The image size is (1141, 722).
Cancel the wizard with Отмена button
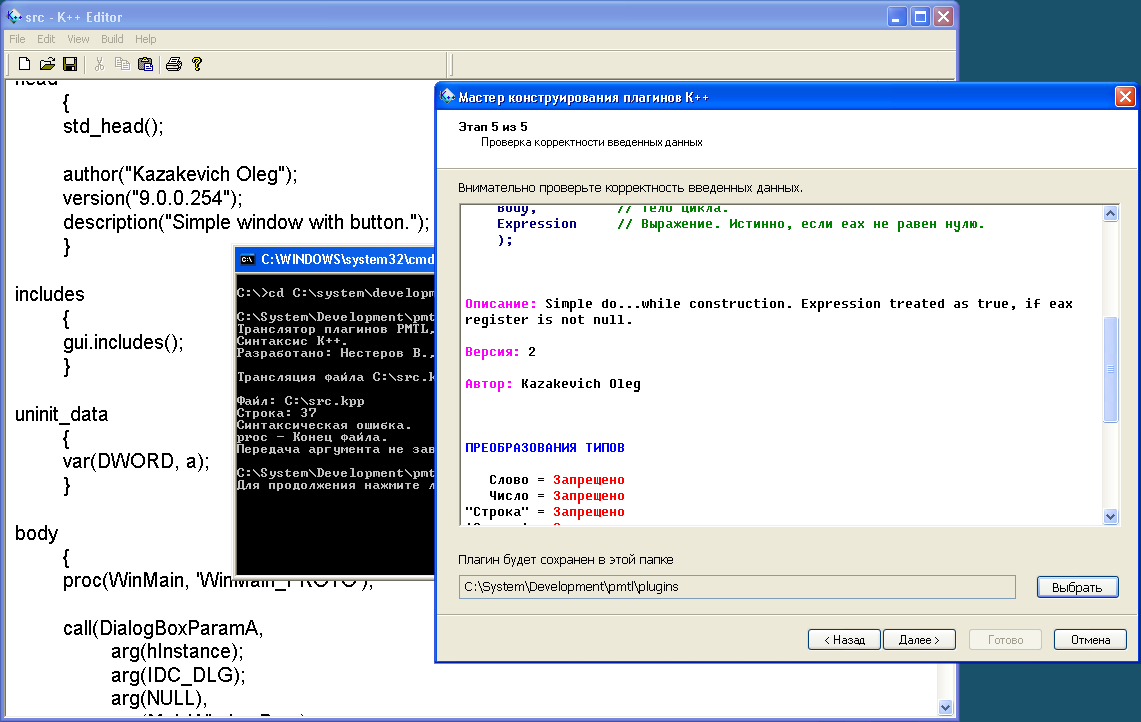click(1090, 640)
